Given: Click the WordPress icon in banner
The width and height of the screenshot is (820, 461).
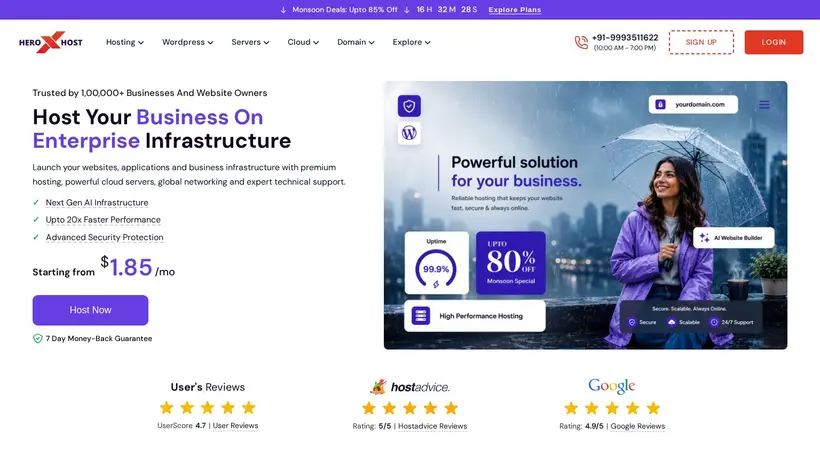Looking at the screenshot, I should tap(409, 133).
